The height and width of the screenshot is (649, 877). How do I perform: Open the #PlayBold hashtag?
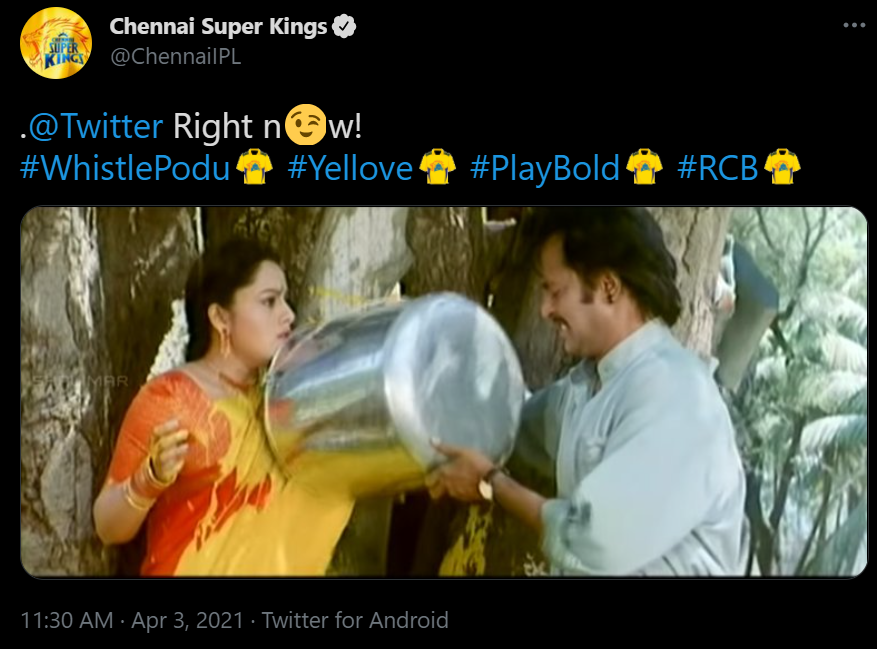click(545, 167)
